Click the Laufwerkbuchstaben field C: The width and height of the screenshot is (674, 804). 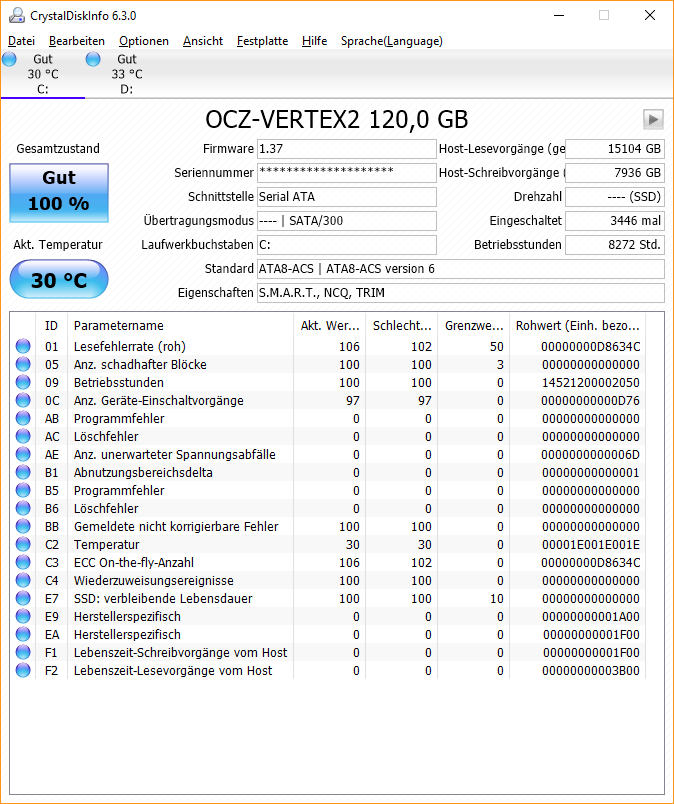pyautogui.click(x=347, y=245)
